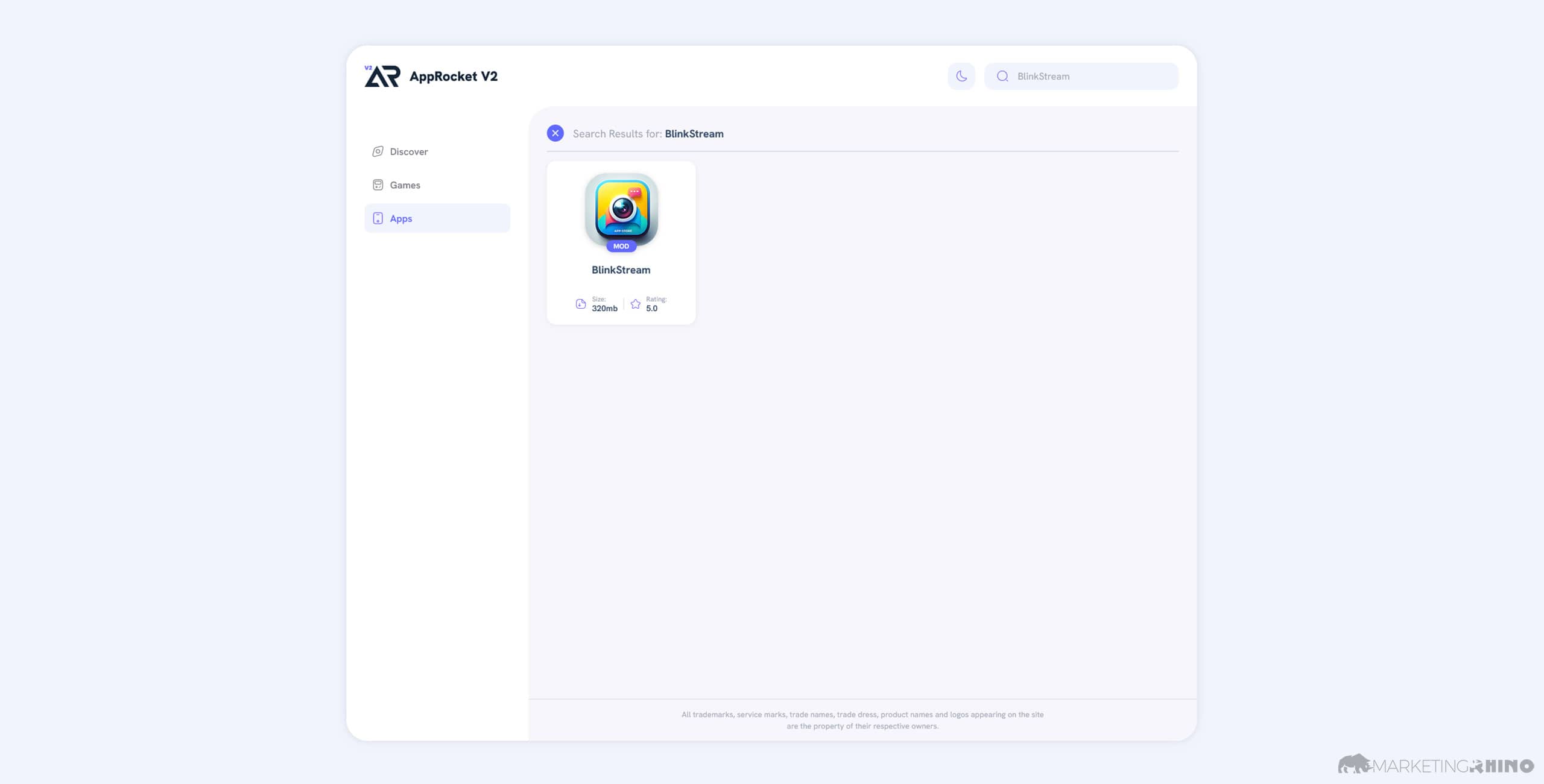The height and width of the screenshot is (784, 1544).
Task: Click the MOD badge on the app icon
Action: 621,246
